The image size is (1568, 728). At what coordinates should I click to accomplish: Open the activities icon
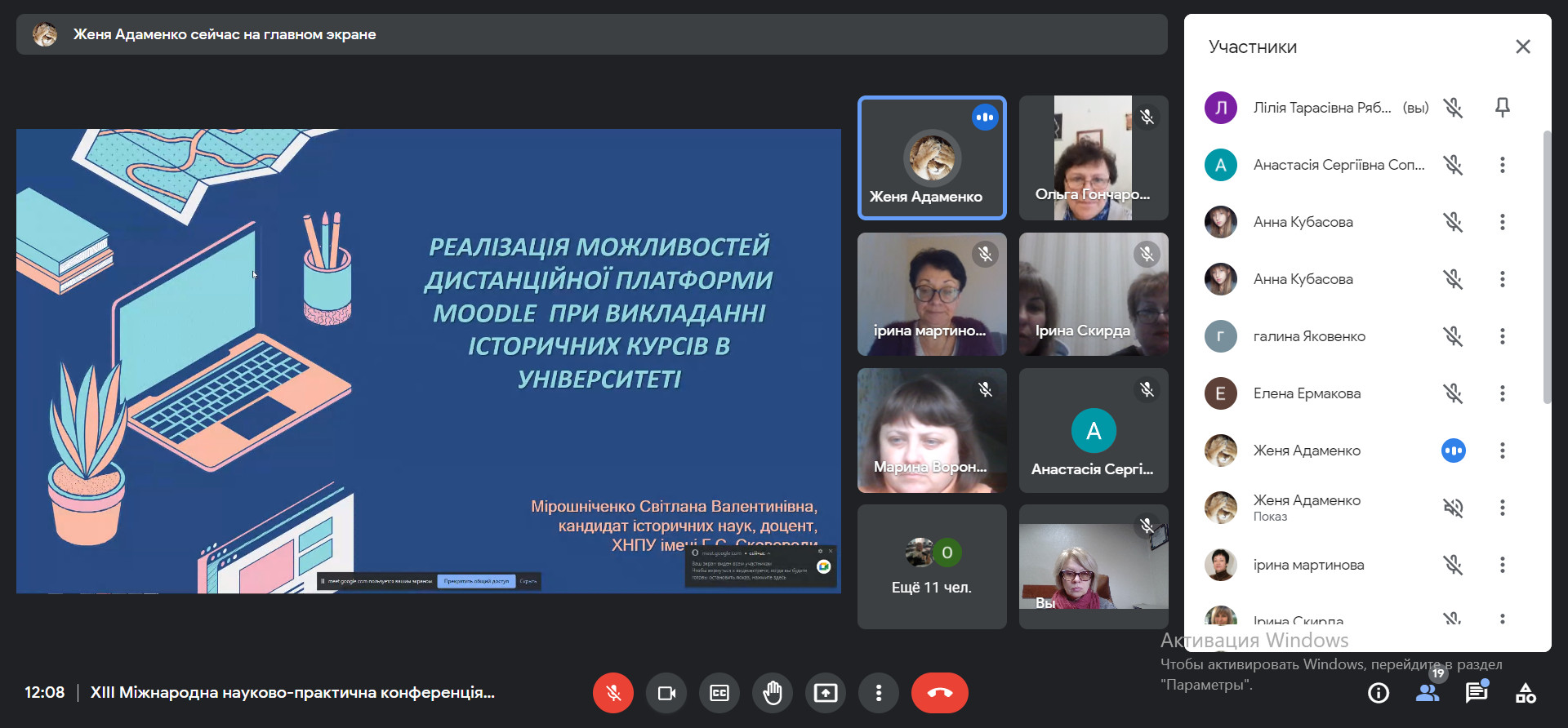[x=1526, y=693]
